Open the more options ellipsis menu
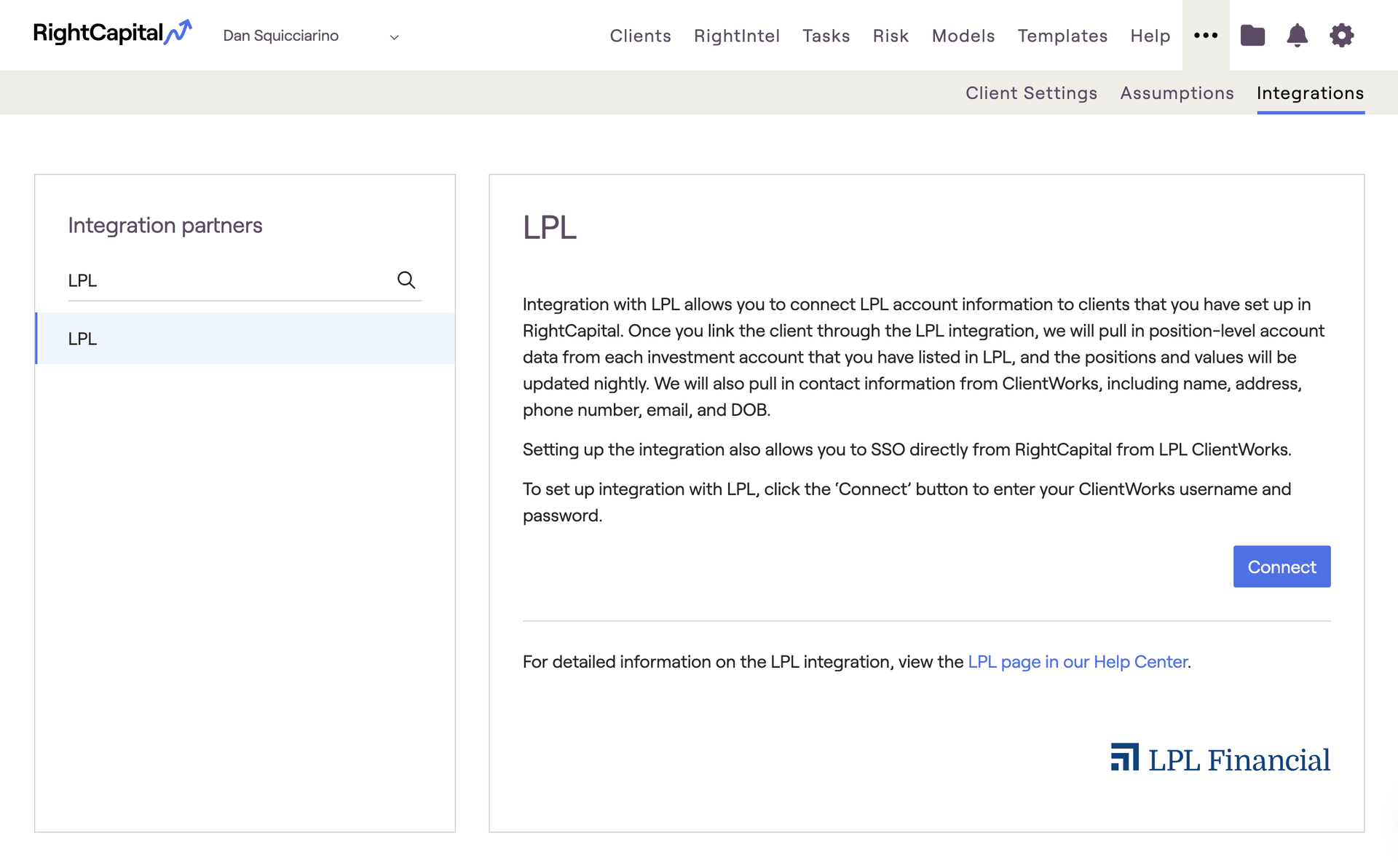This screenshot has height=868, width=1398. (1206, 35)
